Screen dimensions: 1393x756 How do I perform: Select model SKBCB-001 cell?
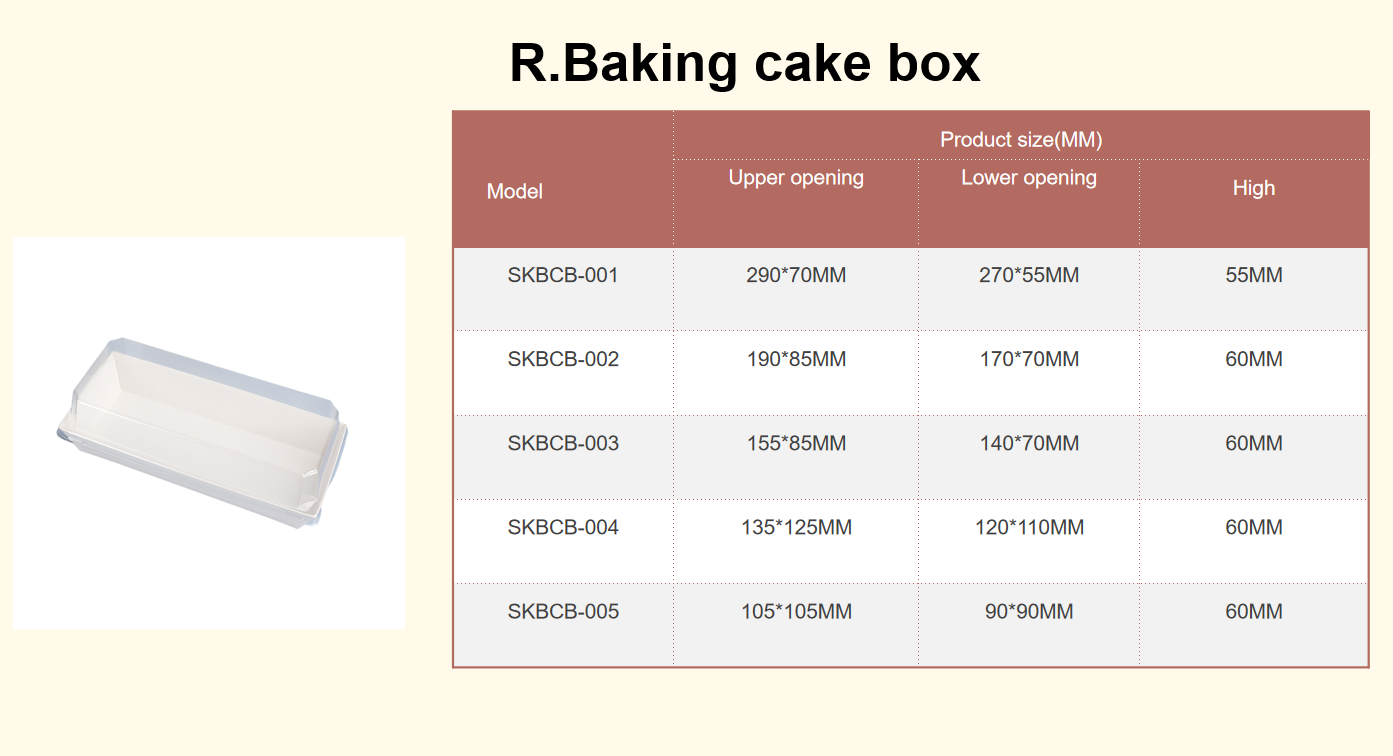pos(563,275)
